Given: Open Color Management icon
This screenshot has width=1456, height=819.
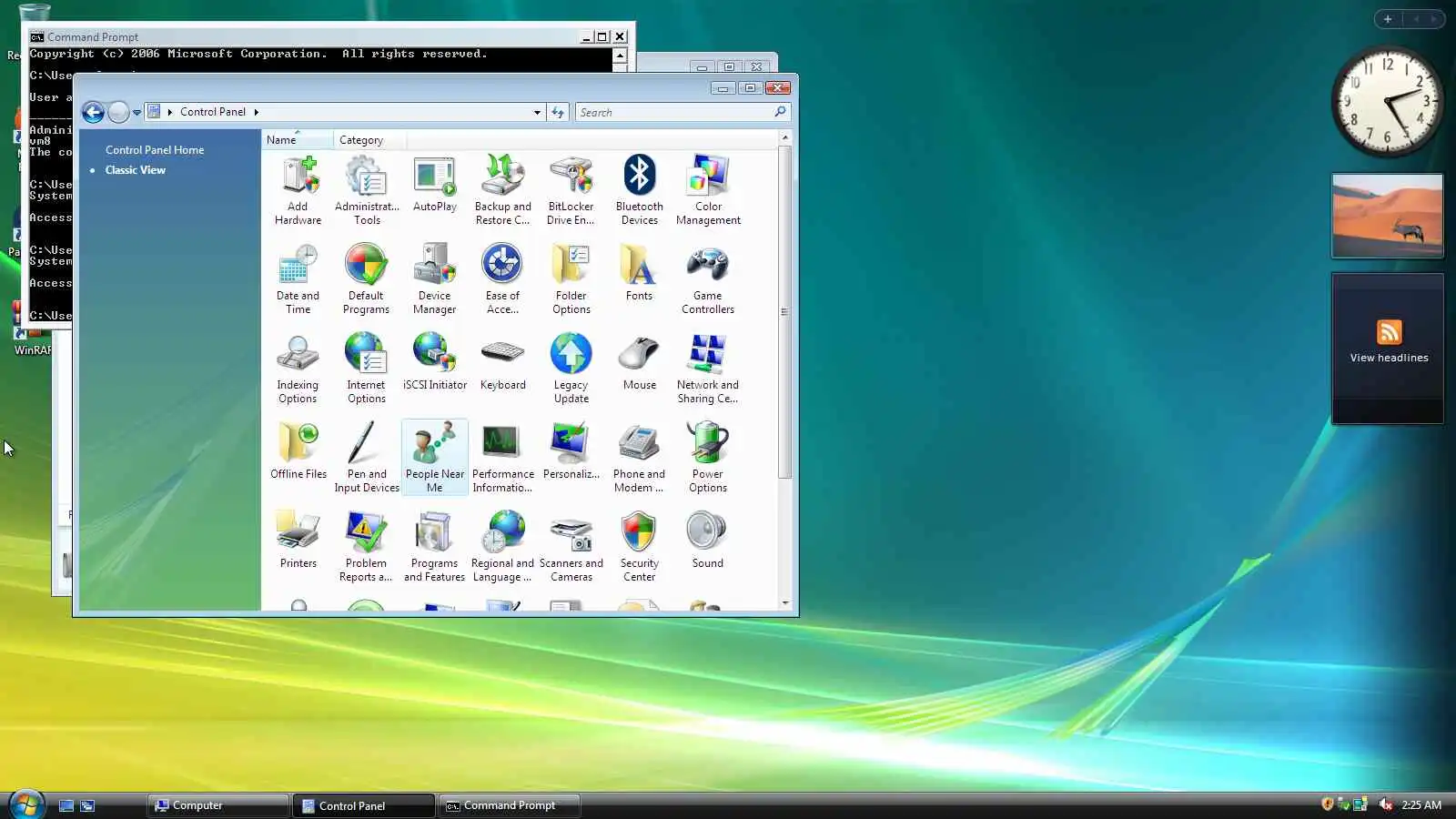Looking at the screenshot, I should pyautogui.click(x=708, y=190).
